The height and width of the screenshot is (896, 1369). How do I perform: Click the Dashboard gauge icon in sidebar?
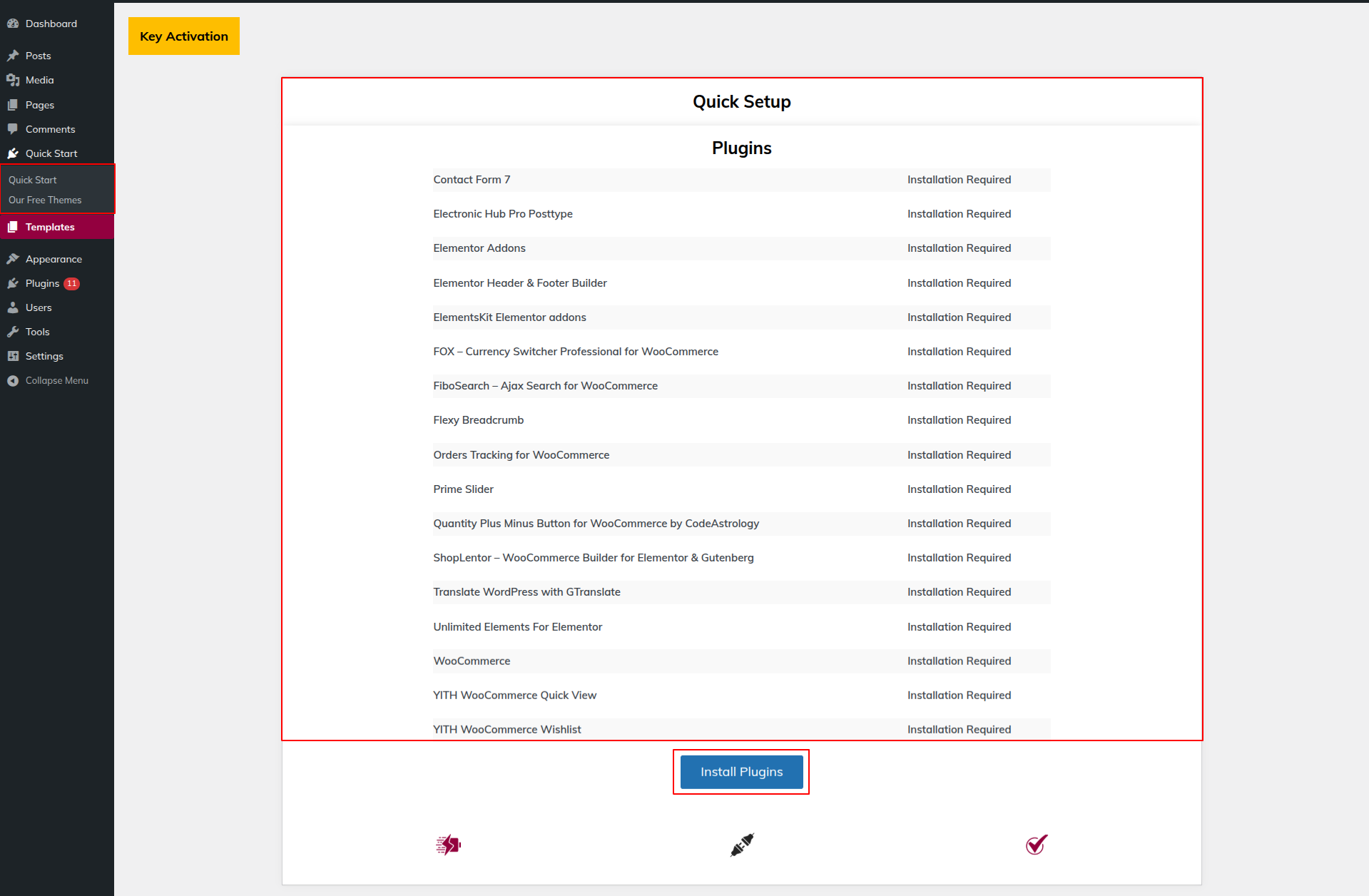(x=13, y=24)
